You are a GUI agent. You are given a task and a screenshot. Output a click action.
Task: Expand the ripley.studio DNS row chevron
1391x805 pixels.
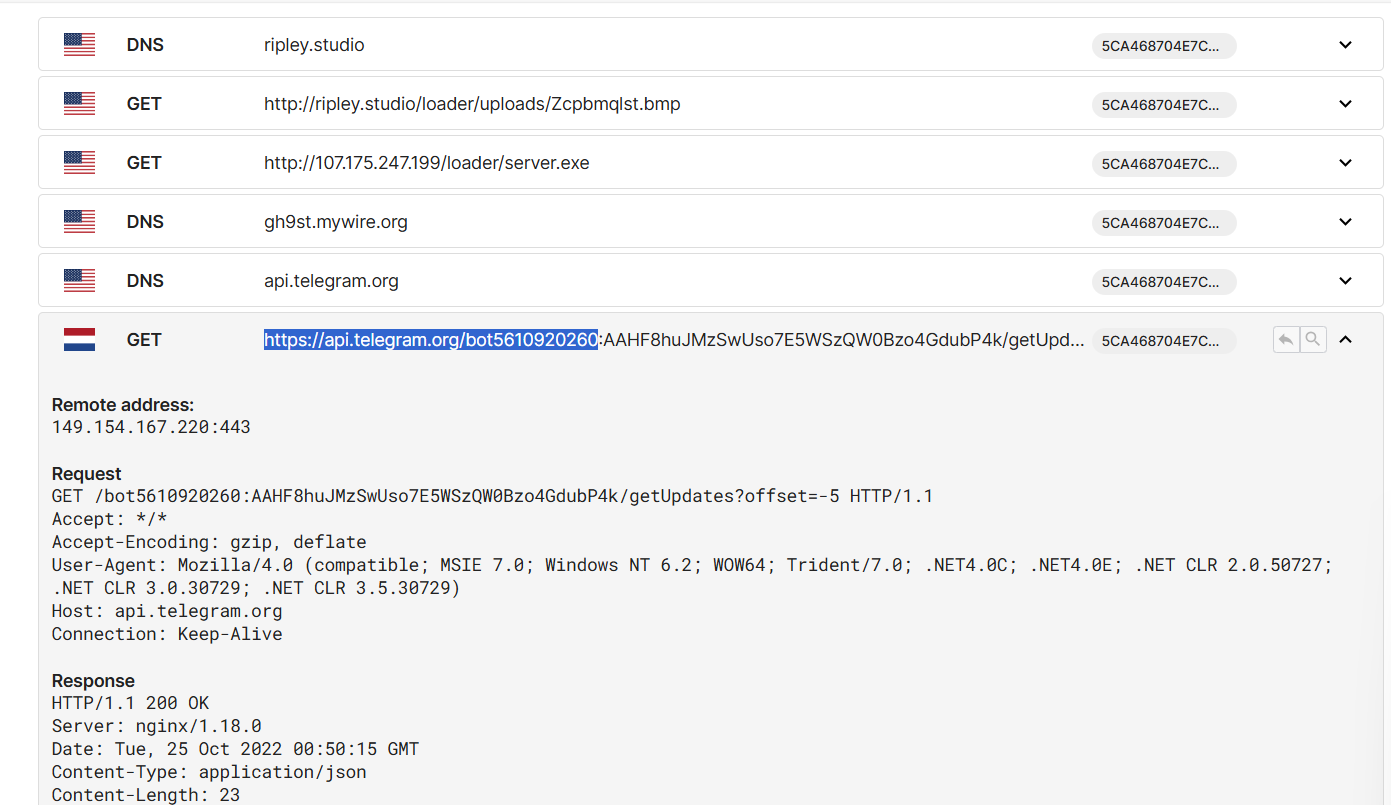pyautogui.click(x=1345, y=45)
